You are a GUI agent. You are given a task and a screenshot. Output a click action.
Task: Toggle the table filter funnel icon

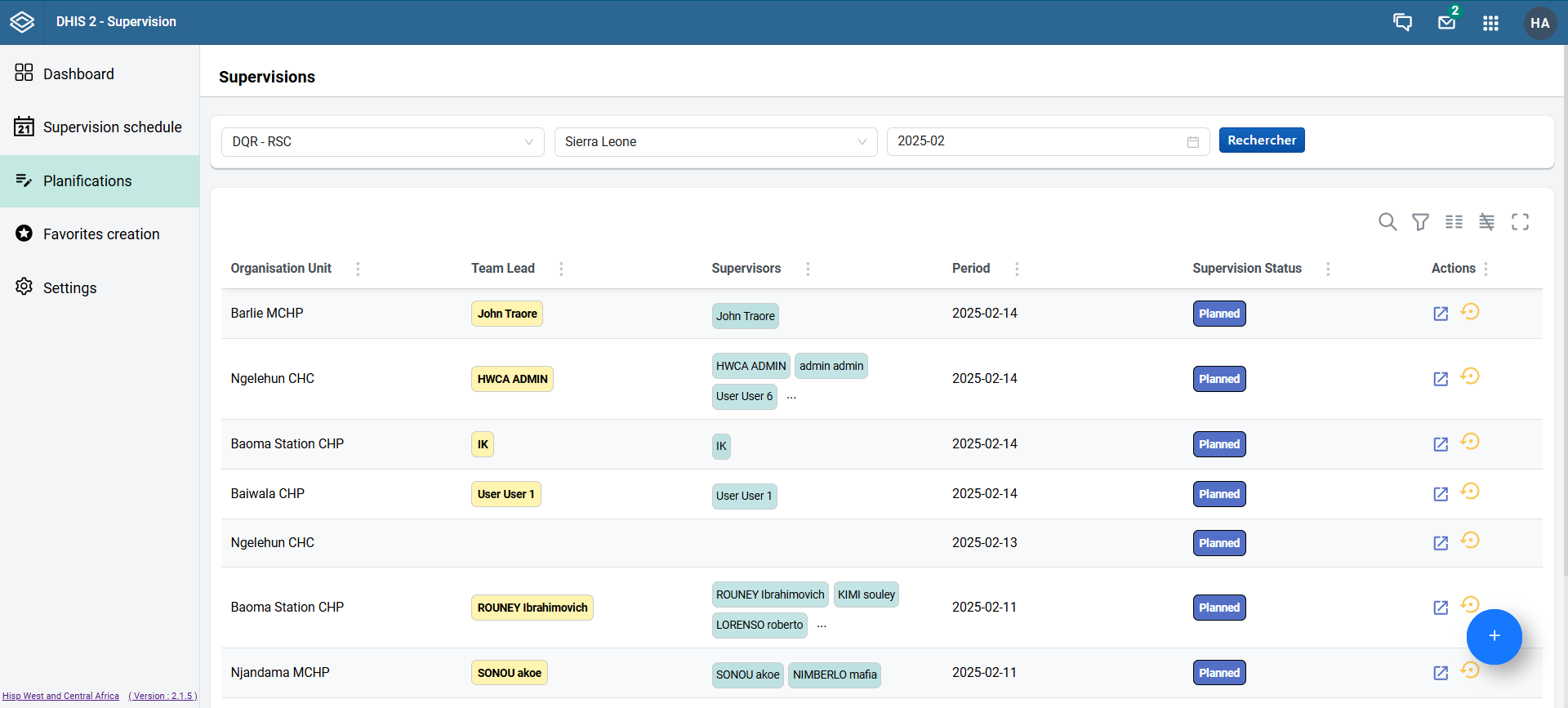point(1420,221)
